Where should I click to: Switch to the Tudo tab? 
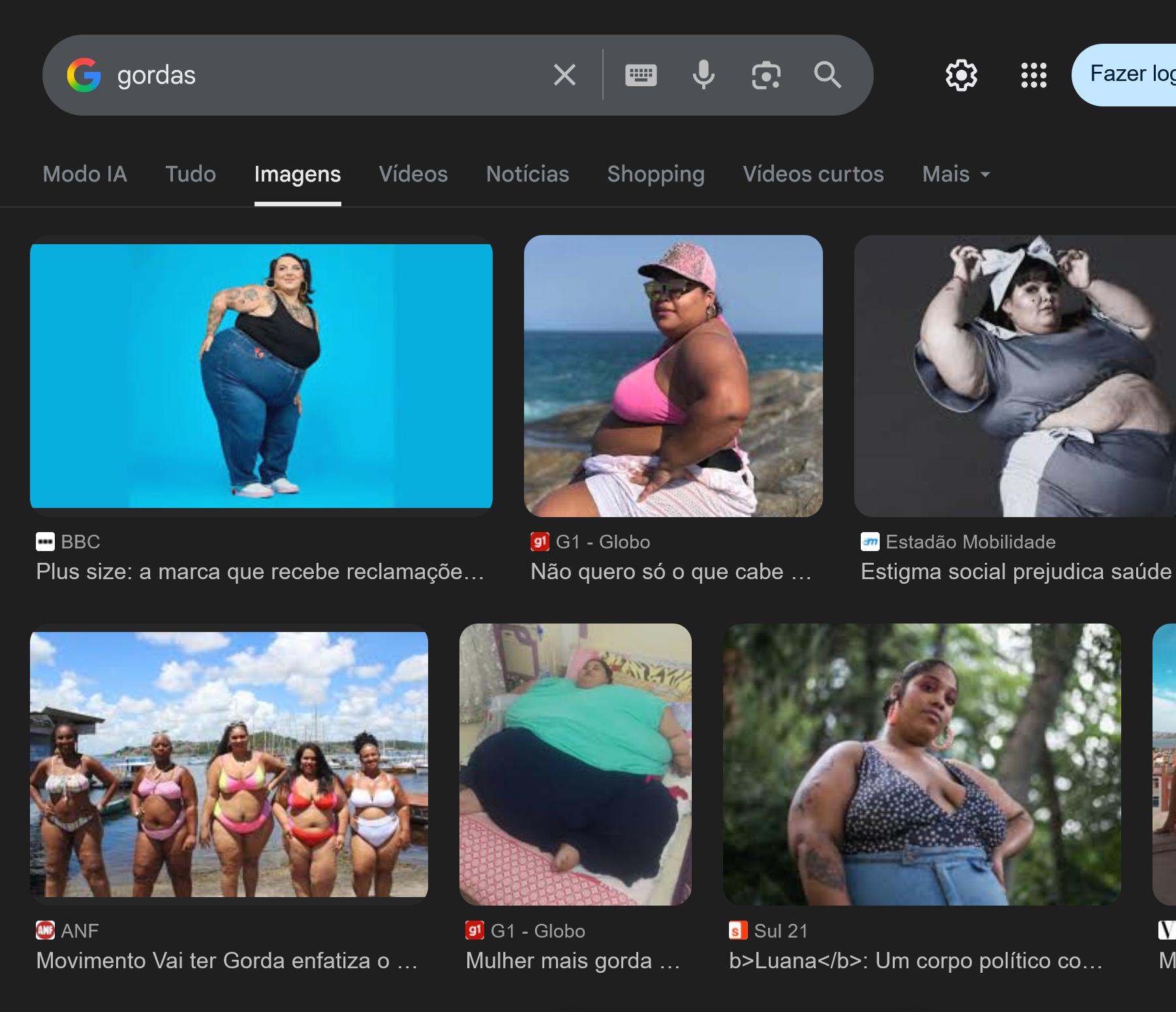click(x=191, y=174)
